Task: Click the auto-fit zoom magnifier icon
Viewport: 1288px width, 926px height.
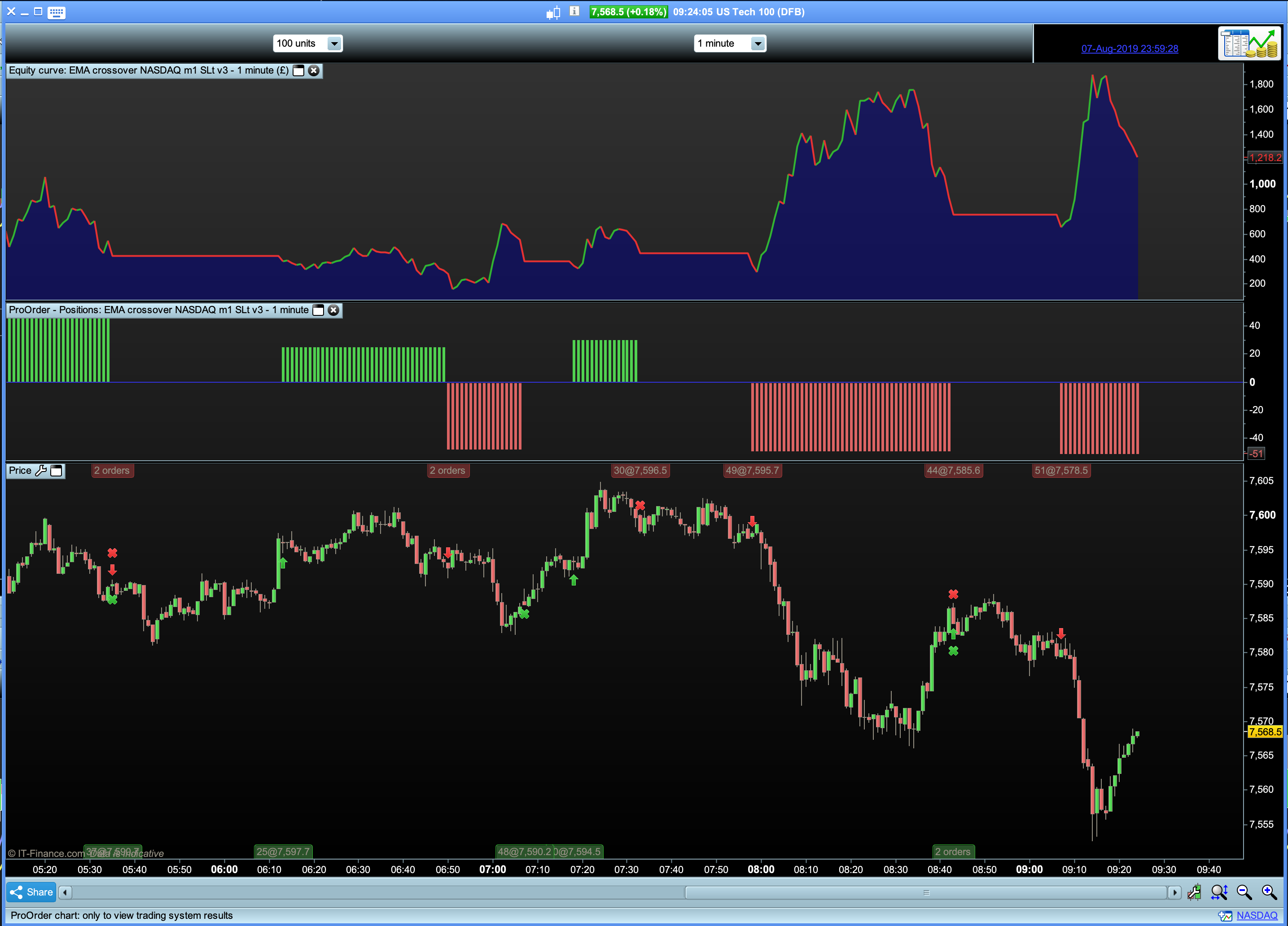Action: click(x=1219, y=892)
